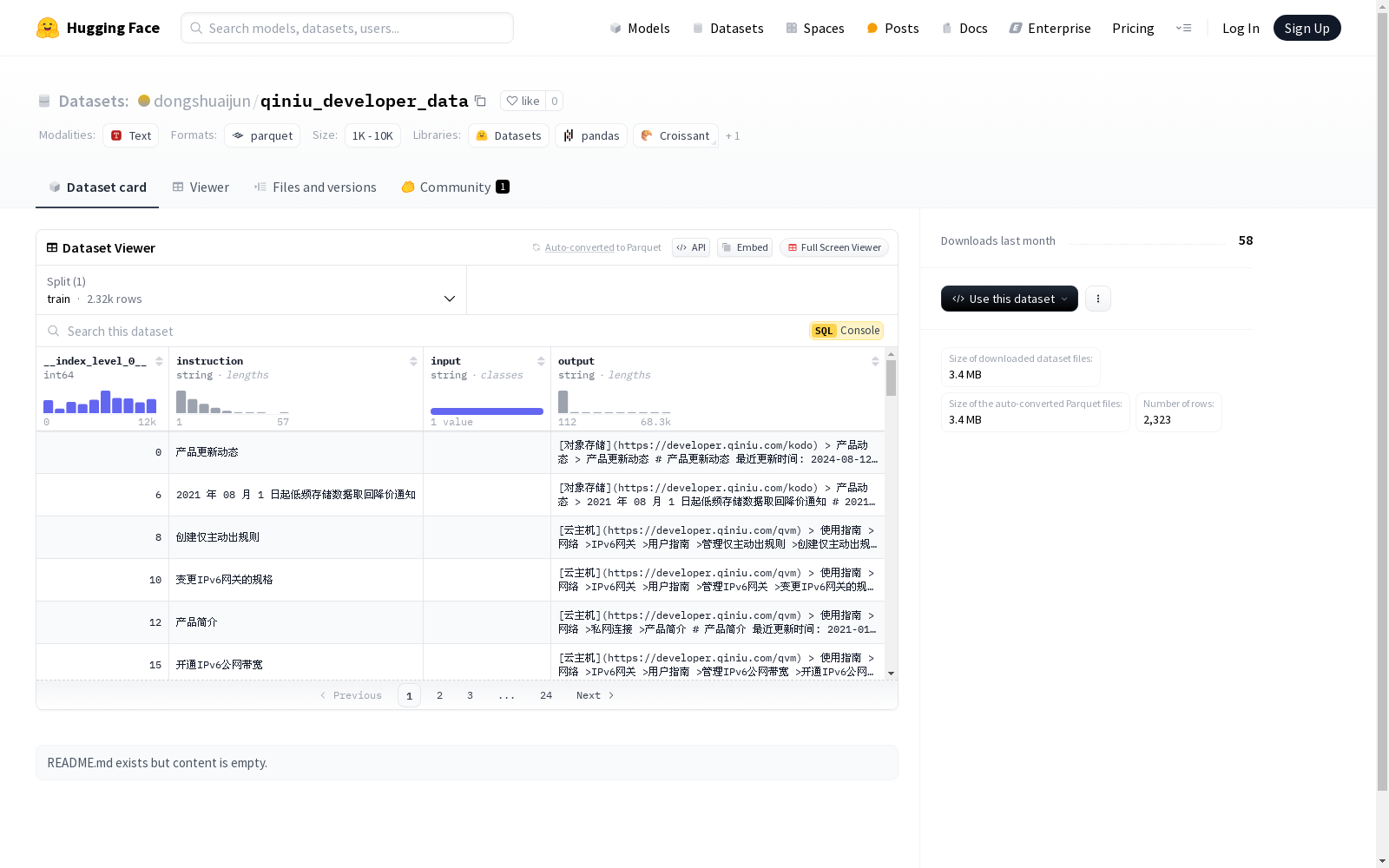Click the Auto-converted link

tap(579, 247)
